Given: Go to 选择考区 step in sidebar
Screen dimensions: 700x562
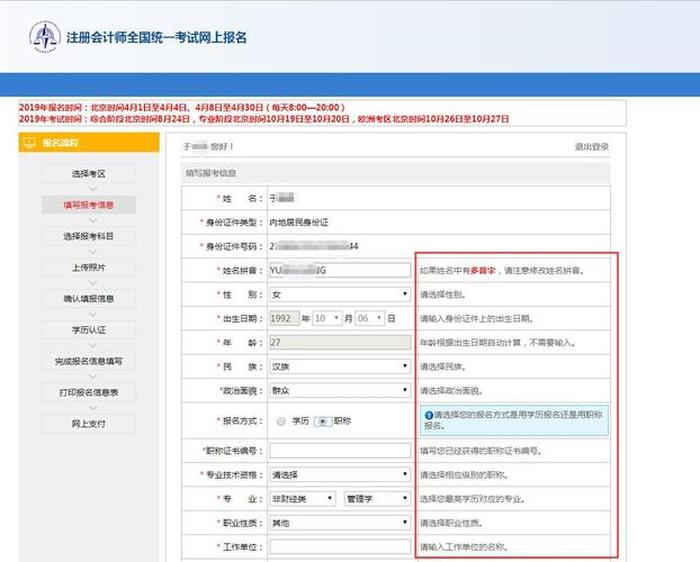Looking at the screenshot, I should coord(88,174).
